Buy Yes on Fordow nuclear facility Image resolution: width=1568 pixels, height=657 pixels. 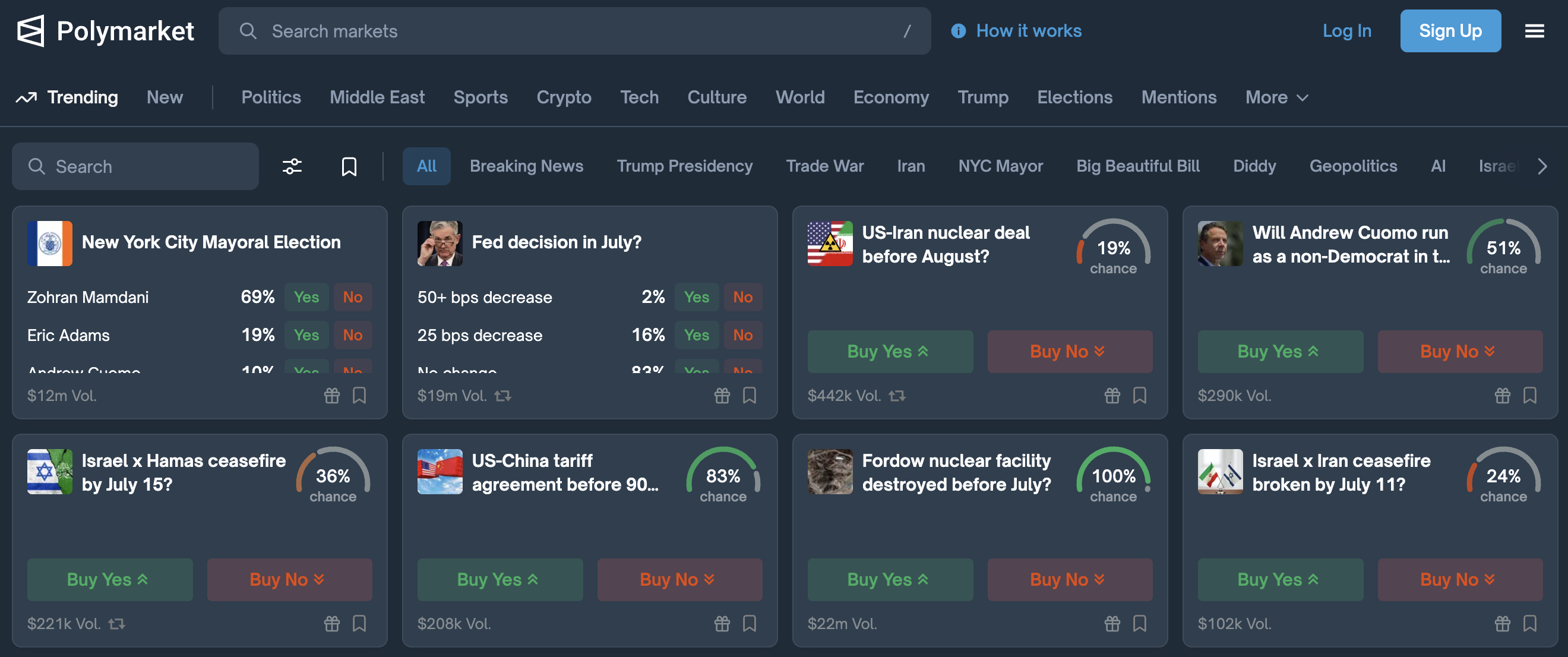[x=890, y=579]
